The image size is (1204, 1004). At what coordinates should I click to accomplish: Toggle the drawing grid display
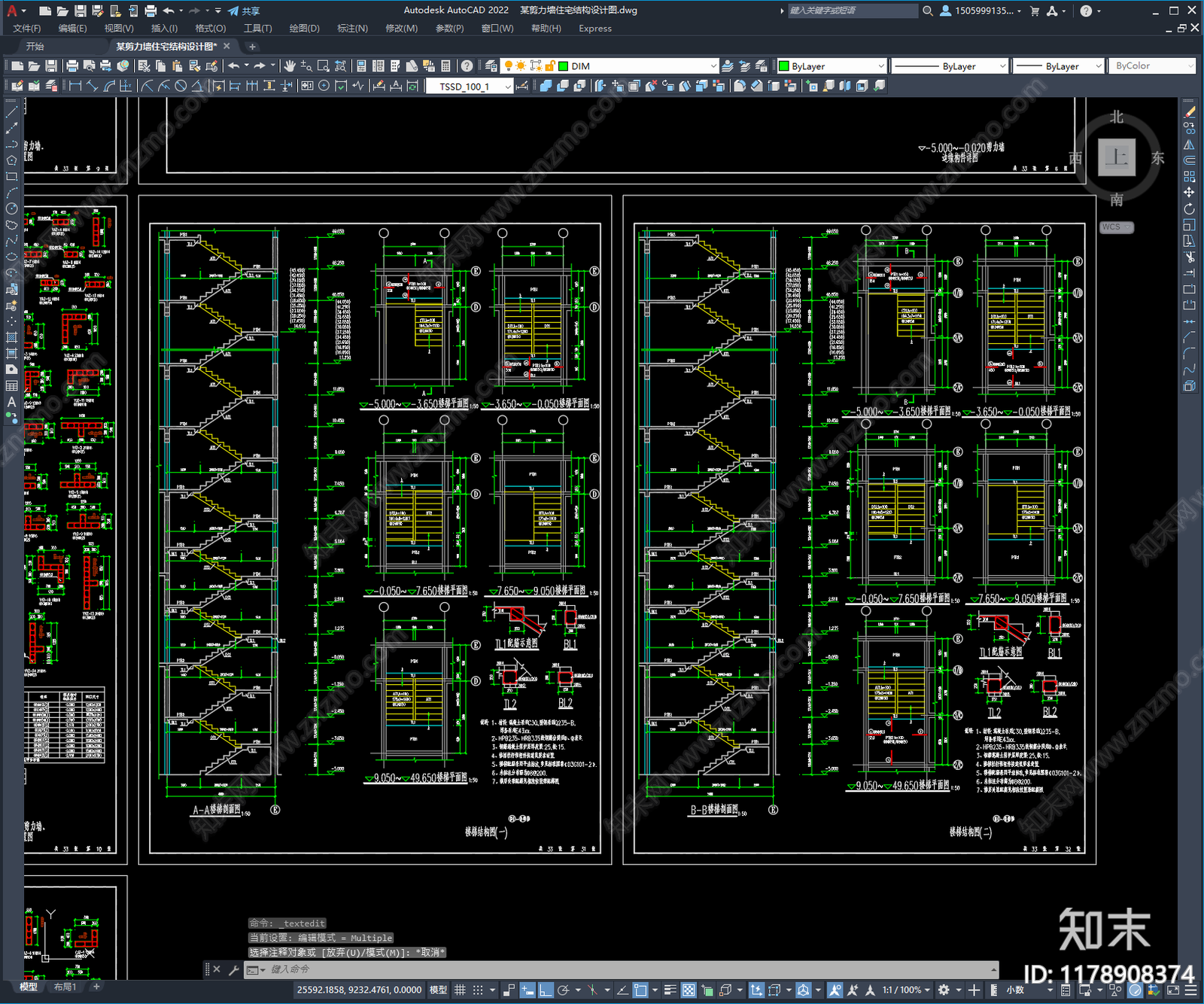460,990
